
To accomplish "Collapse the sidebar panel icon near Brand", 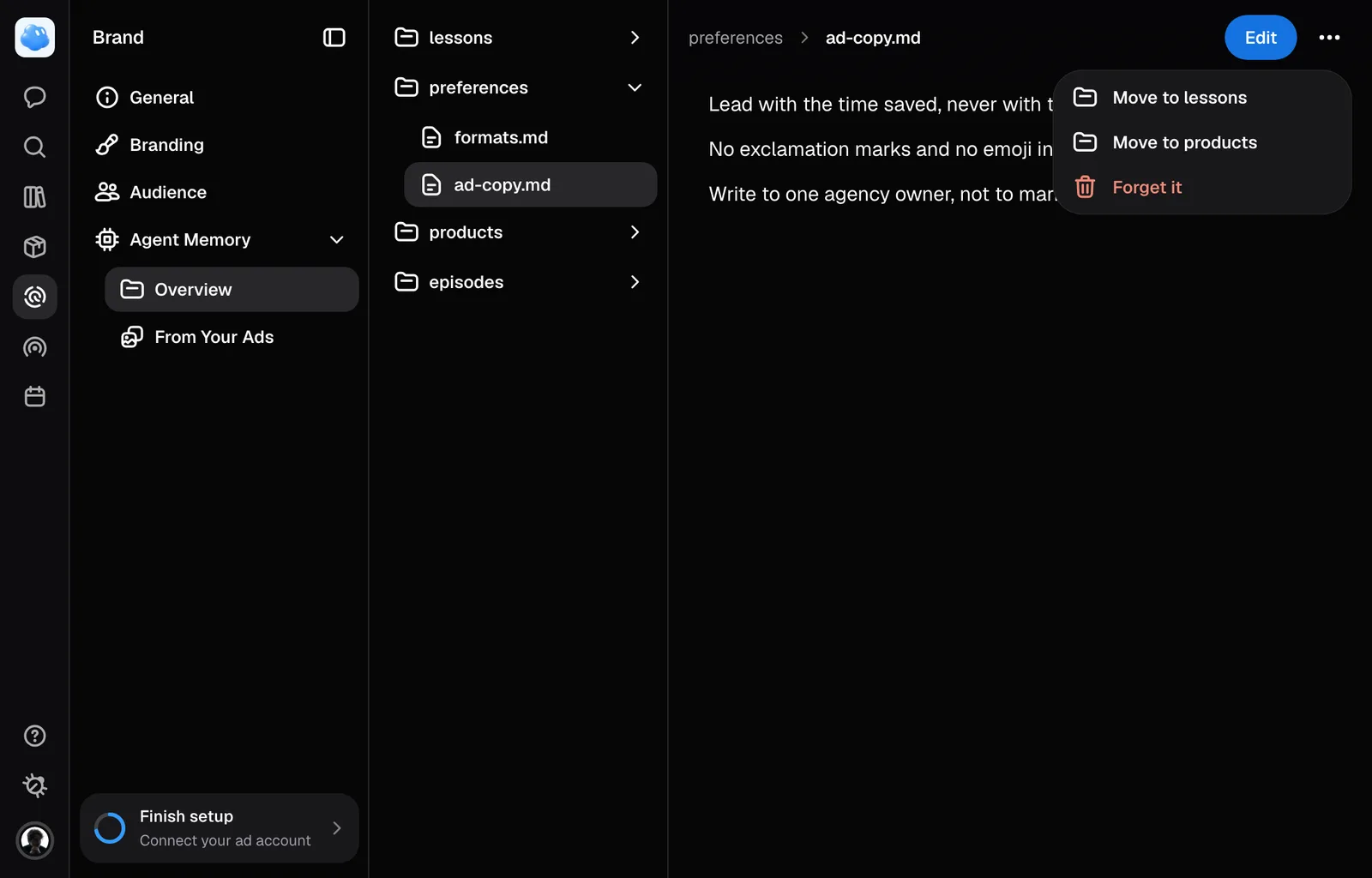I will pos(334,37).
